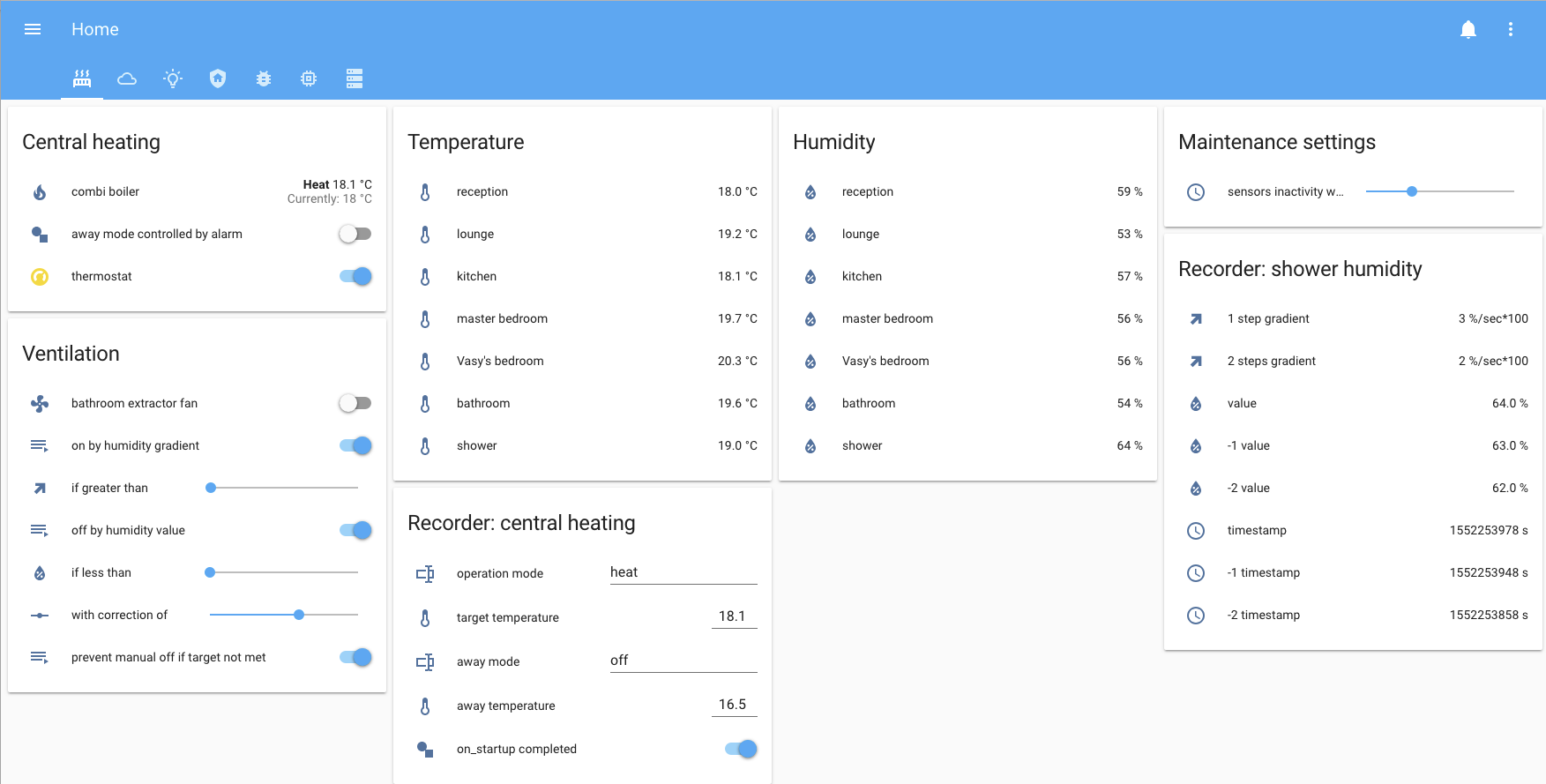Open the server view icon
The height and width of the screenshot is (784, 1546).
[x=354, y=78]
